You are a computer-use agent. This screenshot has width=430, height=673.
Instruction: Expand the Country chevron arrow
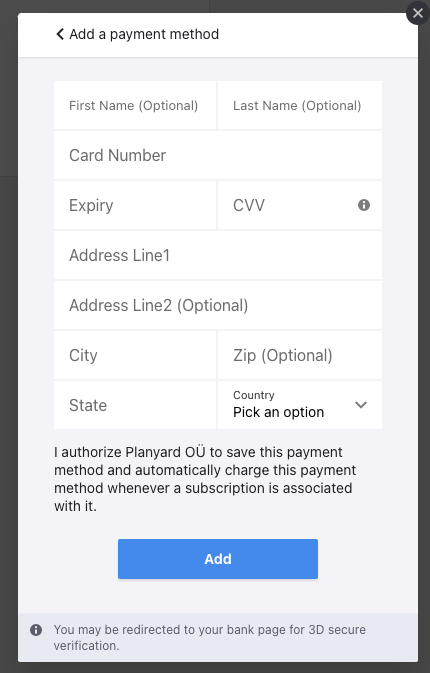361,405
